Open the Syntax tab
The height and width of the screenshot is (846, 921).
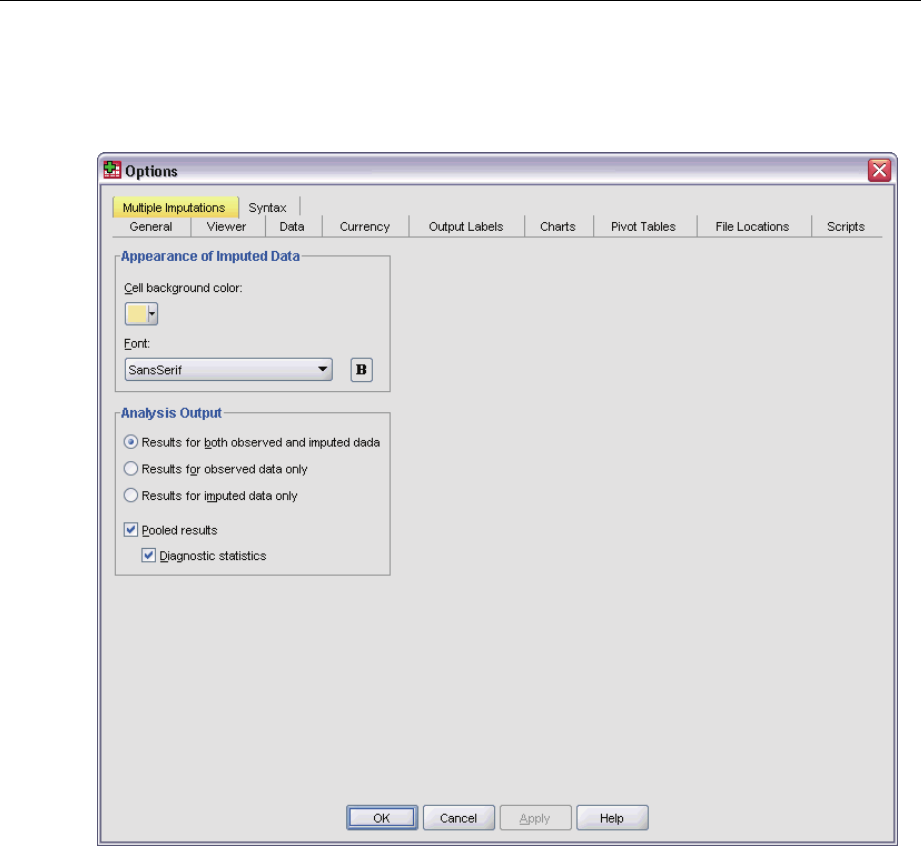[267, 207]
